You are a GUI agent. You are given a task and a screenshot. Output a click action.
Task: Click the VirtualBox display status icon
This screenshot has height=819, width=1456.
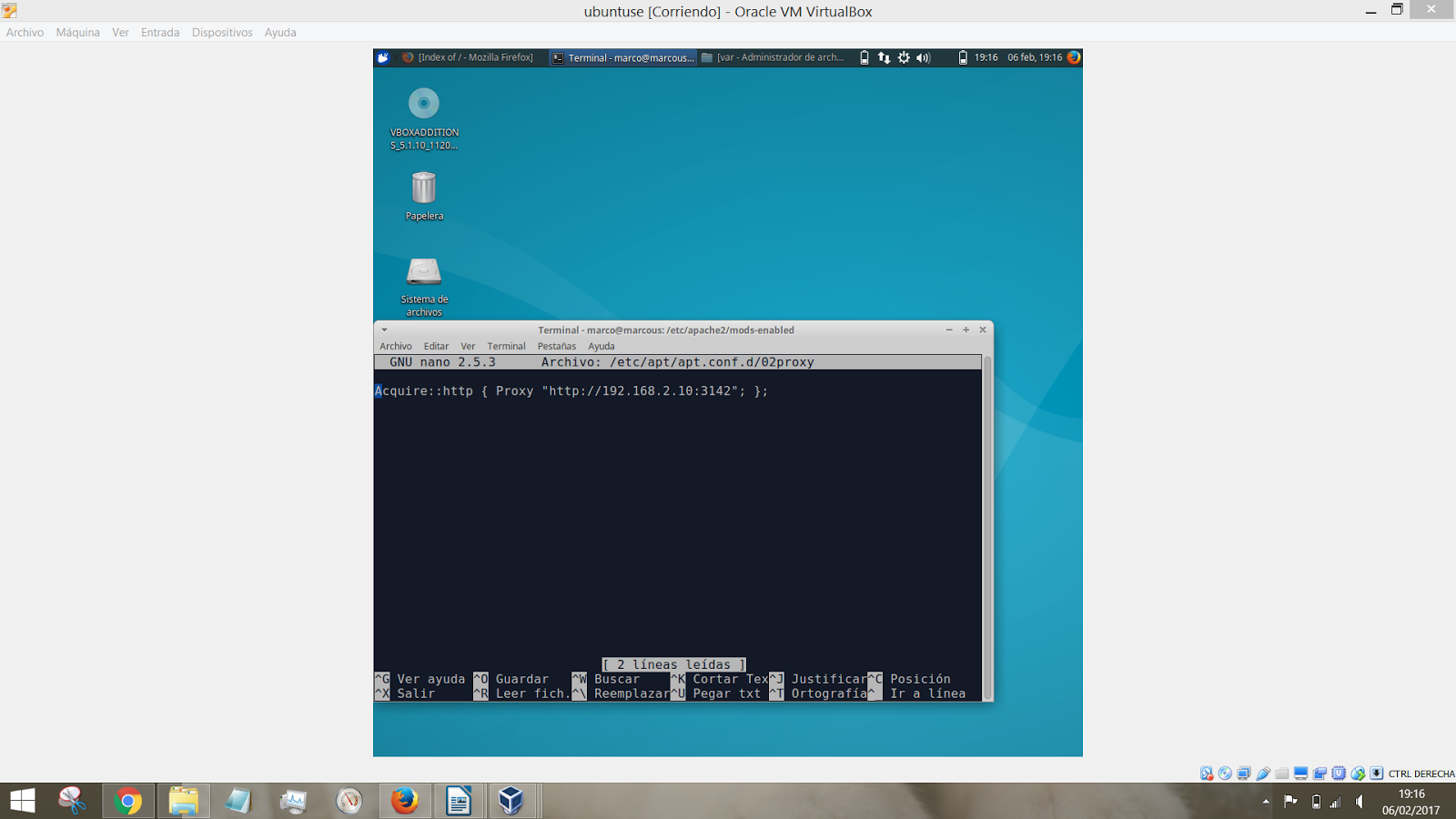1301,773
